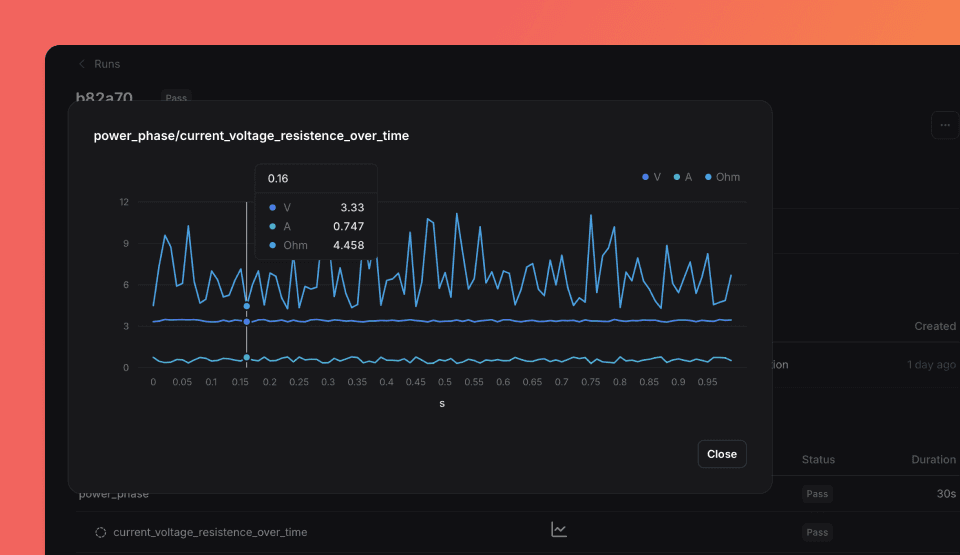Click the highlighted V data point at 0.16

247,321
